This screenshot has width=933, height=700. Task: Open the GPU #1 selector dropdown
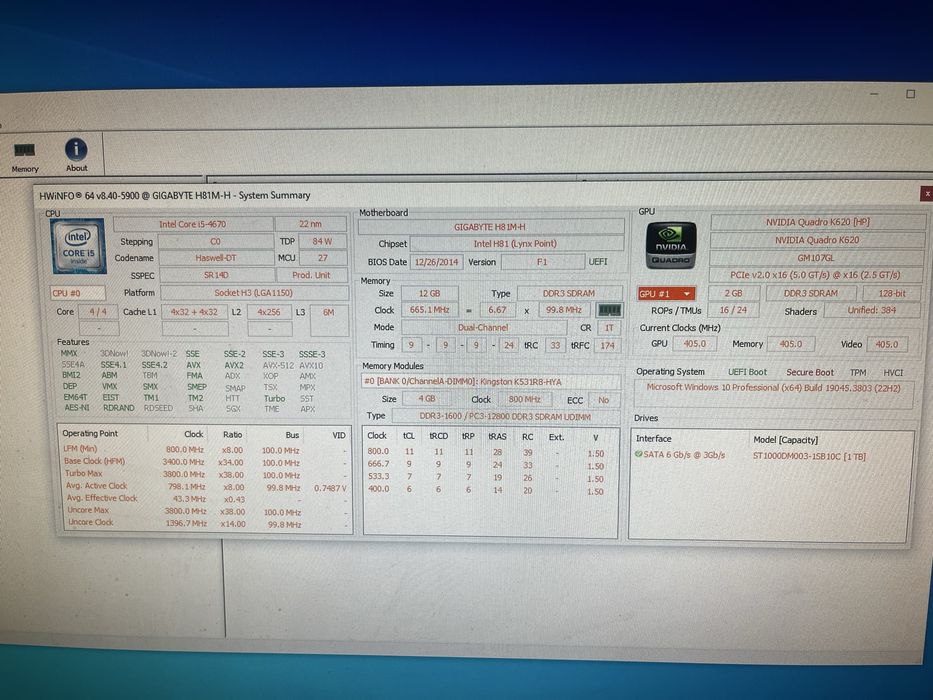[666, 293]
